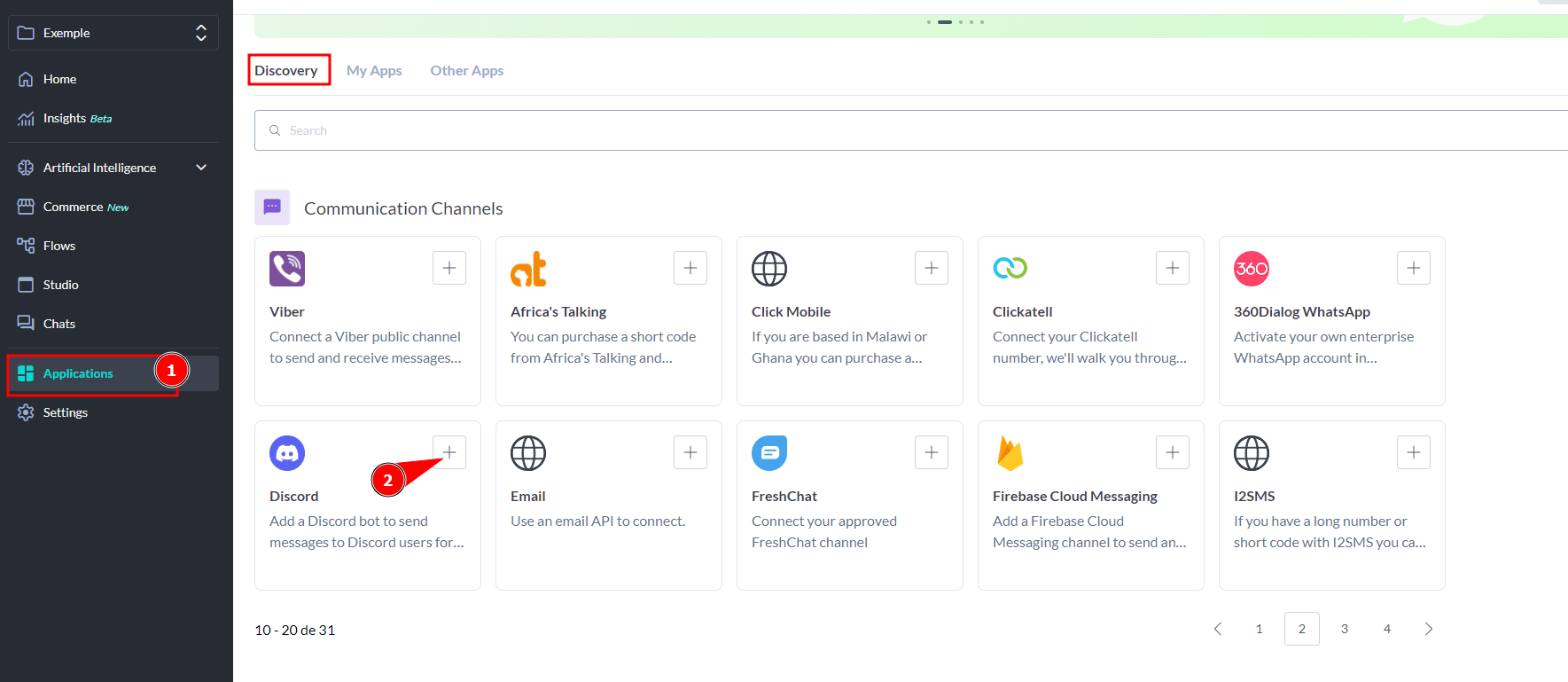Go to page 3 of results
The width and height of the screenshot is (1568, 682).
[x=1345, y=629]
